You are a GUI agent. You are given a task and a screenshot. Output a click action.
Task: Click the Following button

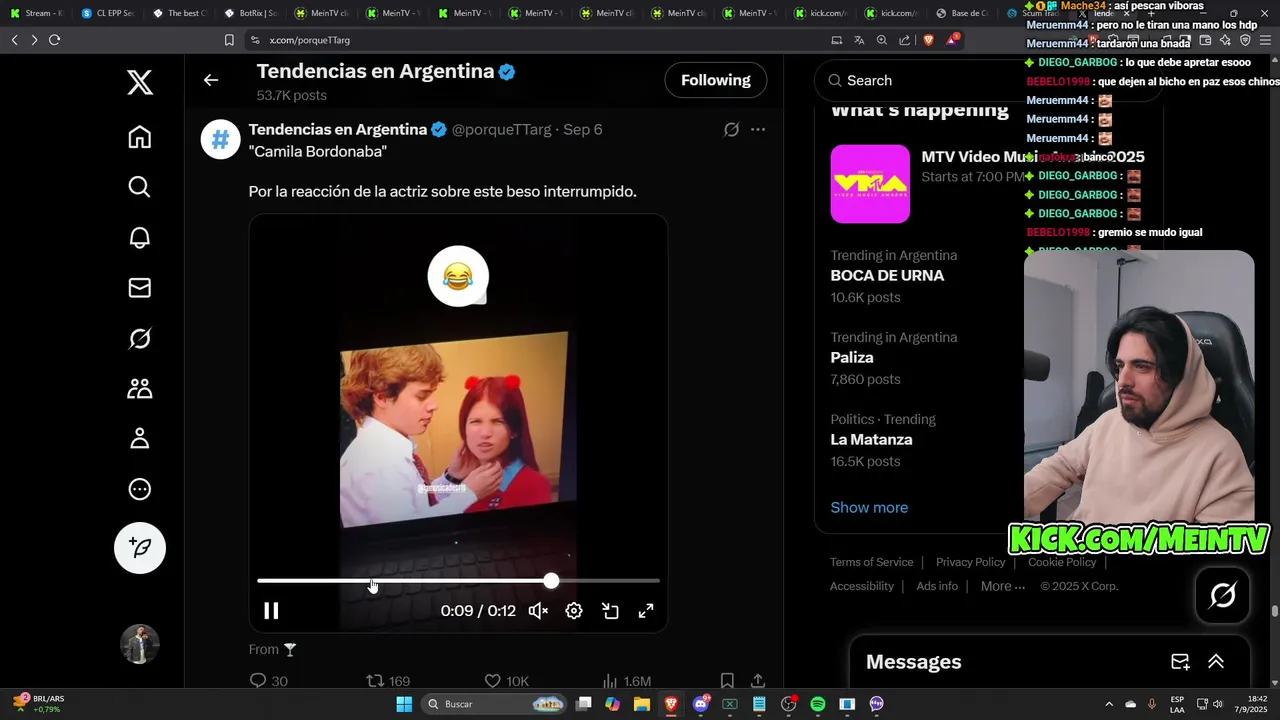coord(716,80)
